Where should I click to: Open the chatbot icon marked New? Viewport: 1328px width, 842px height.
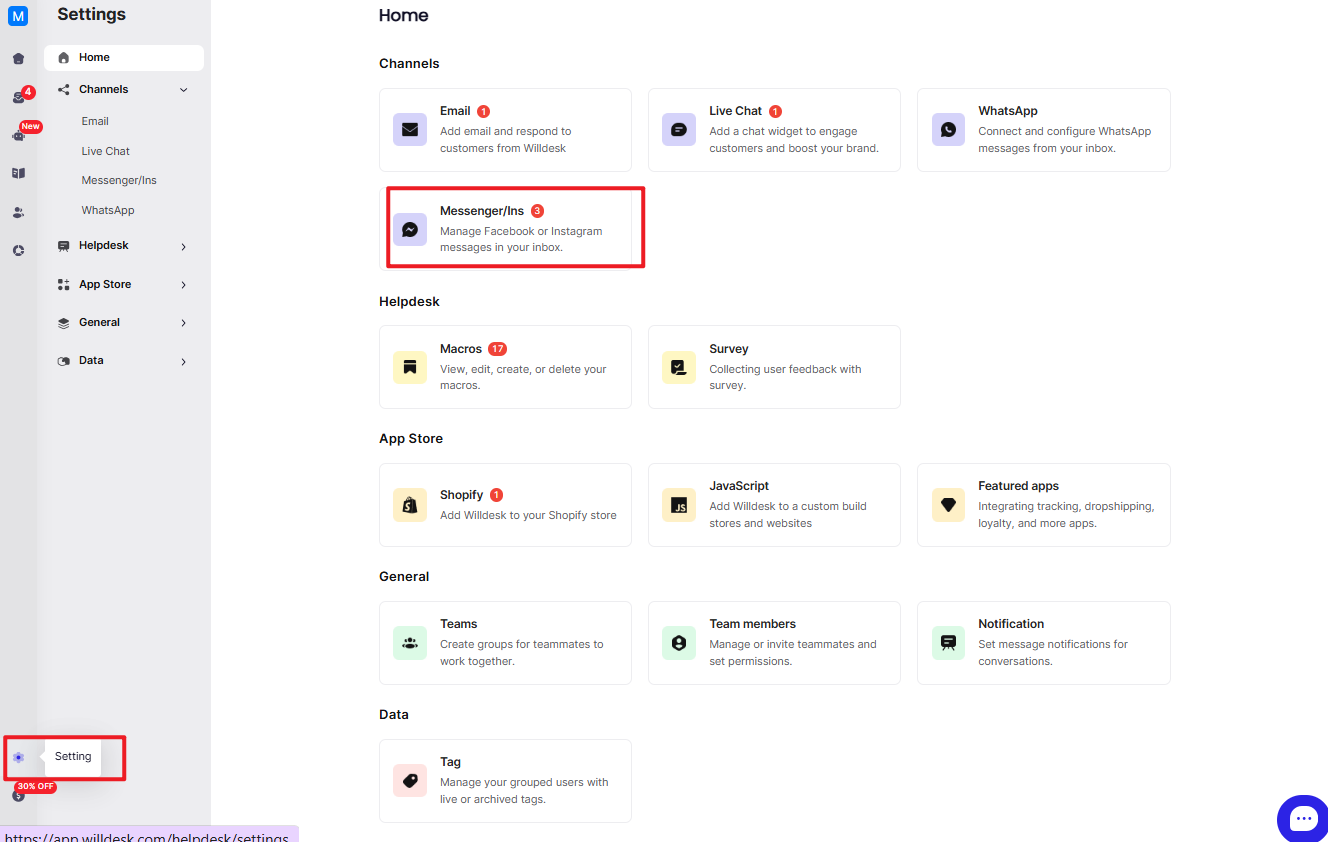click(18, 135)
